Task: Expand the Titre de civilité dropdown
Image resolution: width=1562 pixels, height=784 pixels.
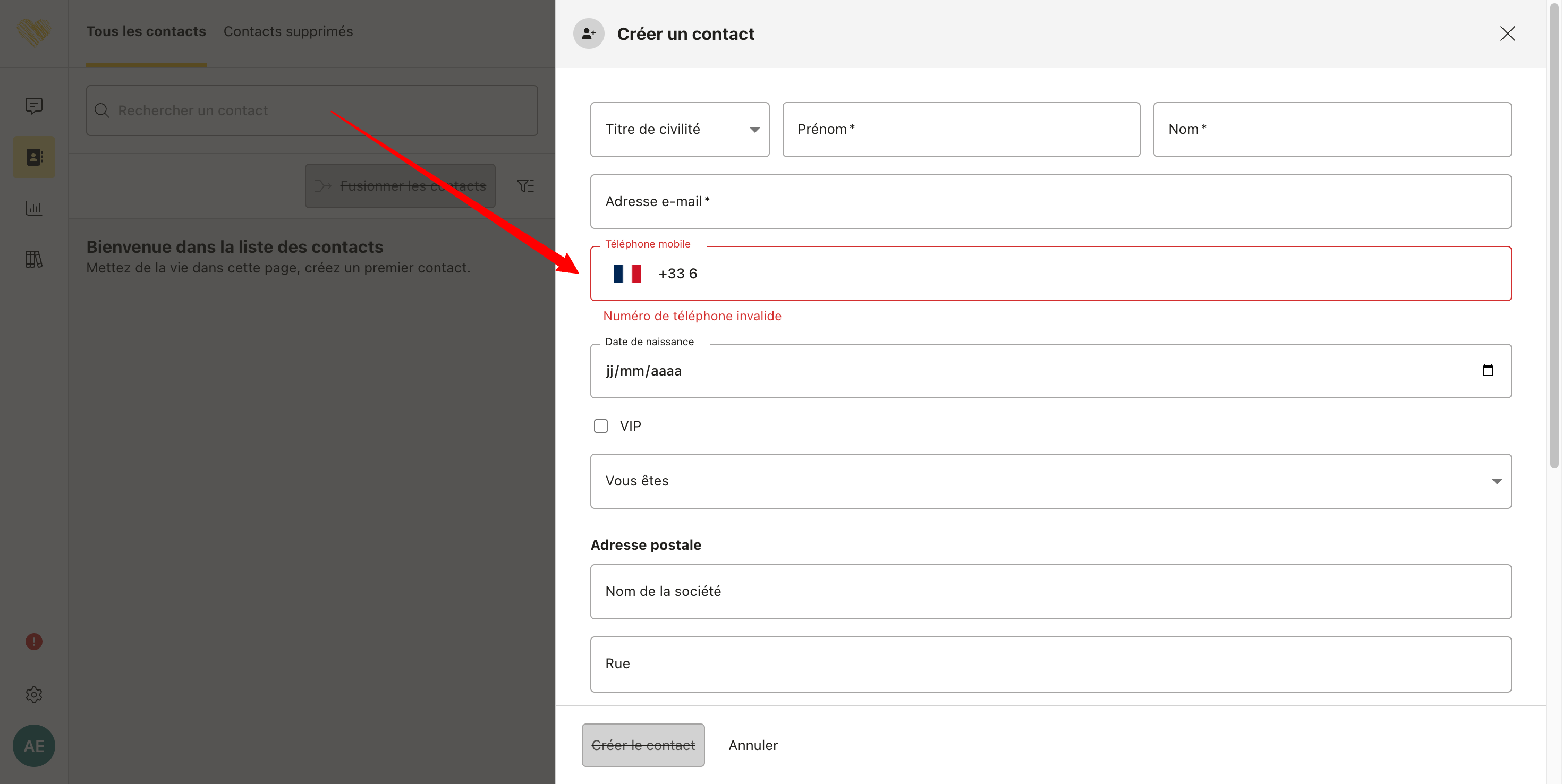Action: [x=680, y=130]
